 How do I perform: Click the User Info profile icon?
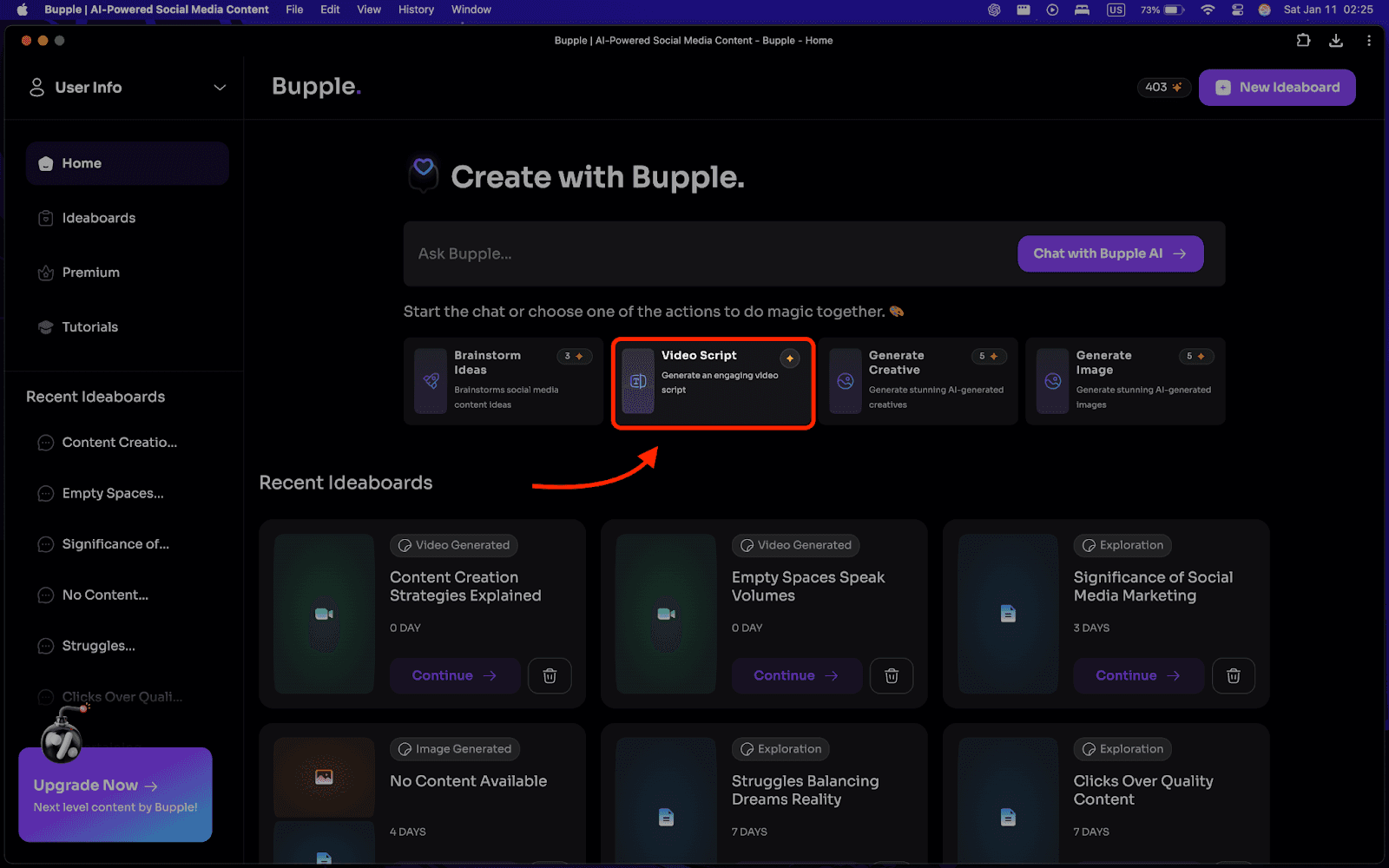(36, 87)
